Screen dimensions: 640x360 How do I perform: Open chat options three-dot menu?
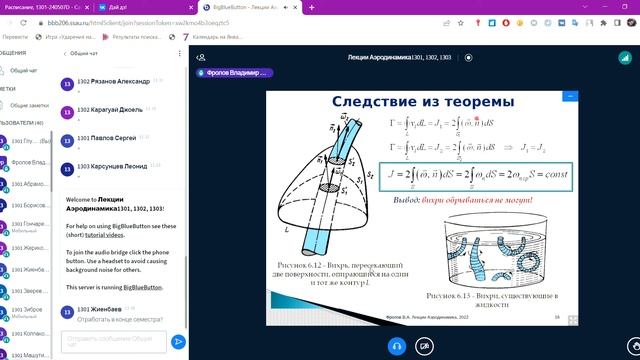tap(180, 53)
